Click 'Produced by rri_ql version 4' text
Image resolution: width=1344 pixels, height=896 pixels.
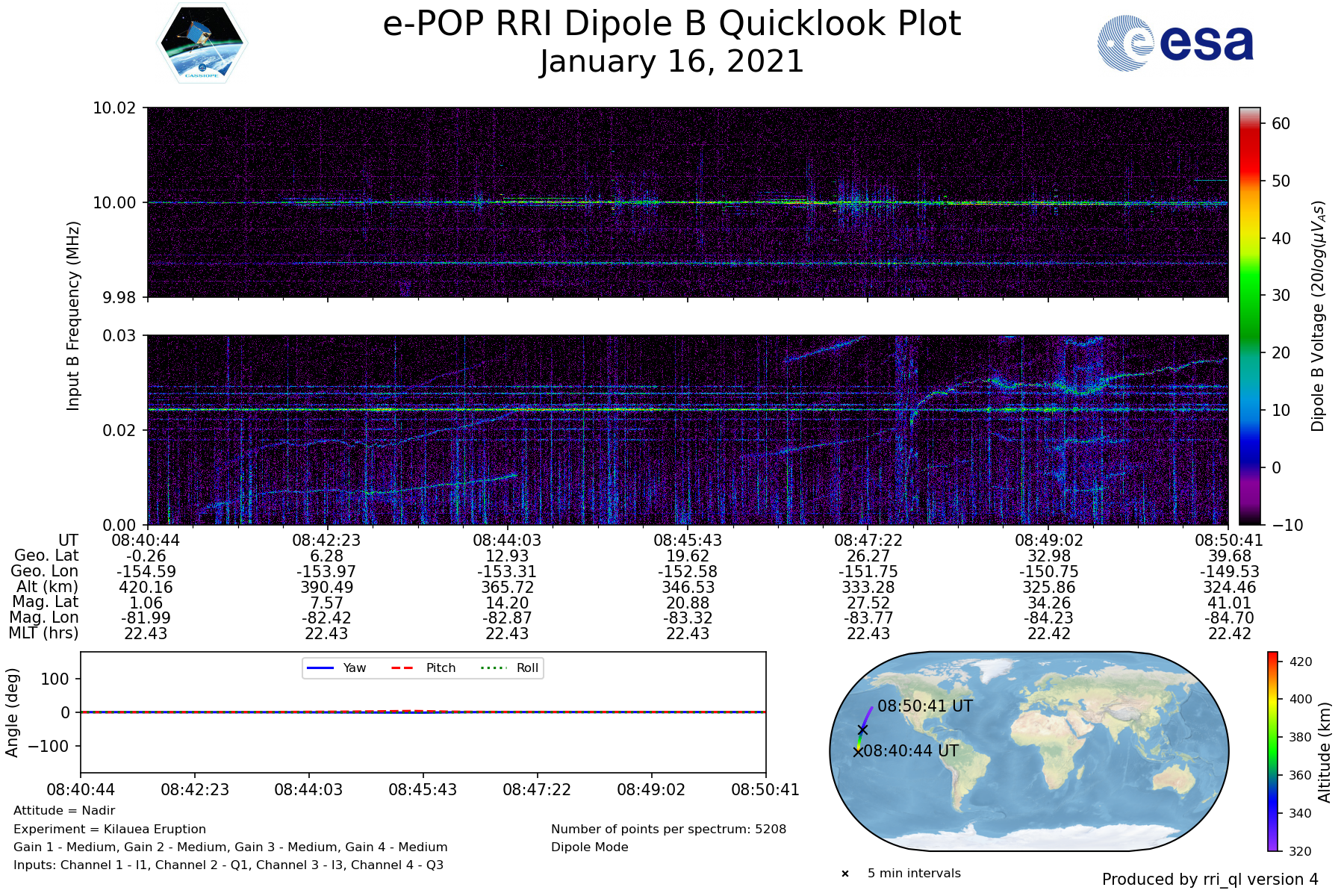(x=1210, y=880)
